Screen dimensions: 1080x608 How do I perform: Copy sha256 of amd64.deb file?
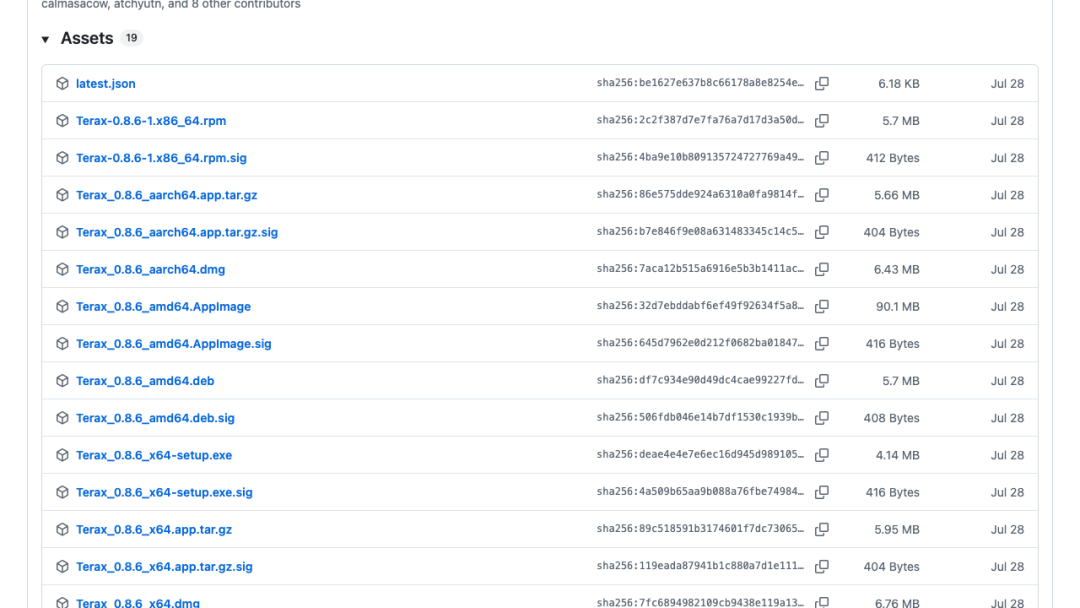coord(822,381)
